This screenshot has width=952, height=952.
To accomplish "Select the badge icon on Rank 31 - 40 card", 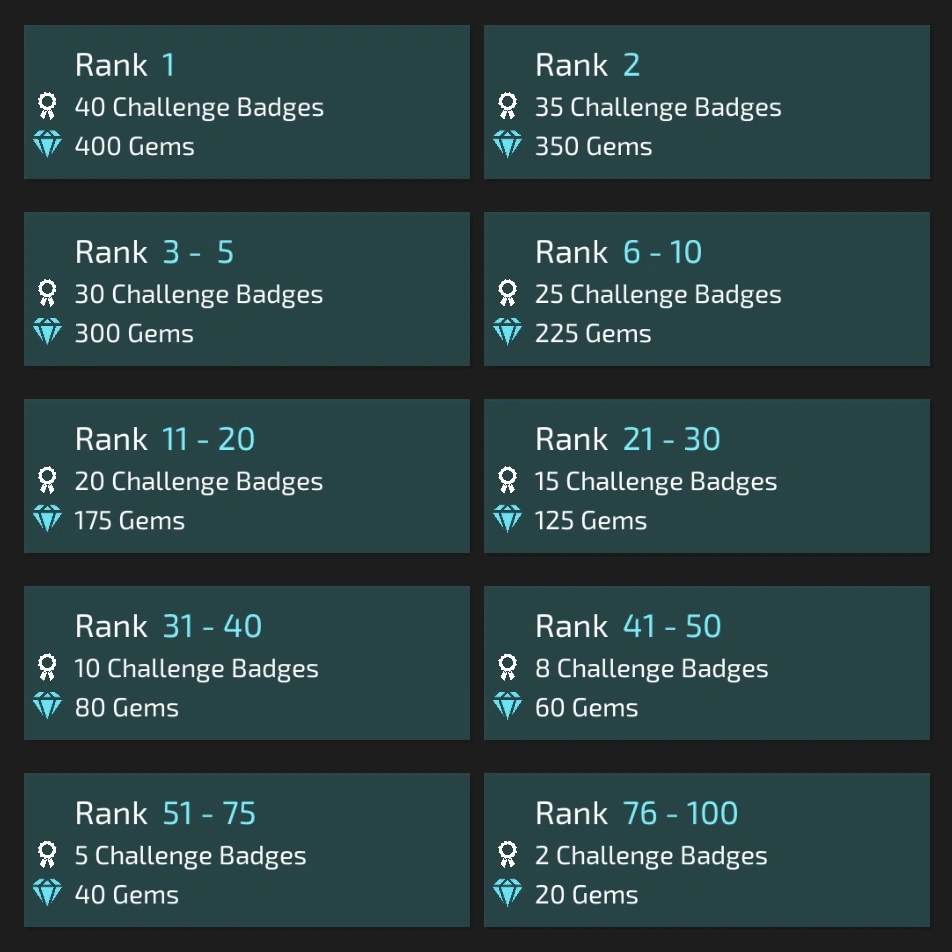I will tap(47, 668).
